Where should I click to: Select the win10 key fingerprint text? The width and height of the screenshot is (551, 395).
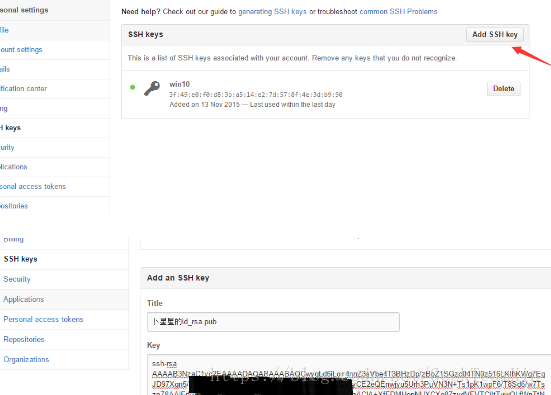coord(256,95)
